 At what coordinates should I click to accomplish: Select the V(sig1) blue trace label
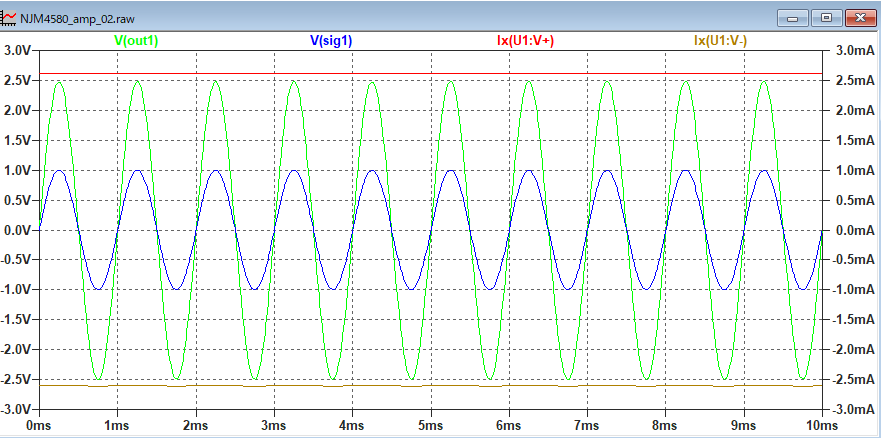(x=331, y=41)
